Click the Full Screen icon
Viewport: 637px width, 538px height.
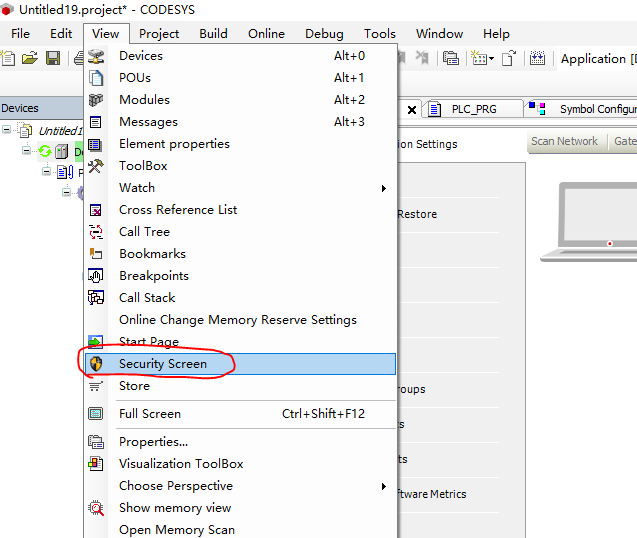pyautogui.click(x=96, y=414)
